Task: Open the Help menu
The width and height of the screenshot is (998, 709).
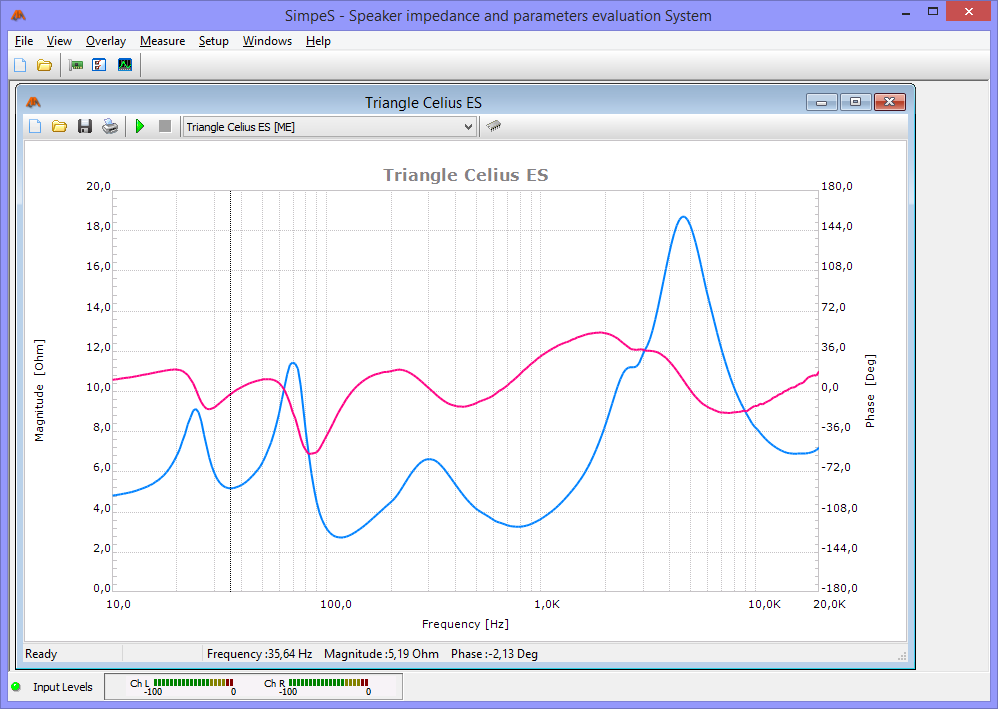Action: point(318,41)
